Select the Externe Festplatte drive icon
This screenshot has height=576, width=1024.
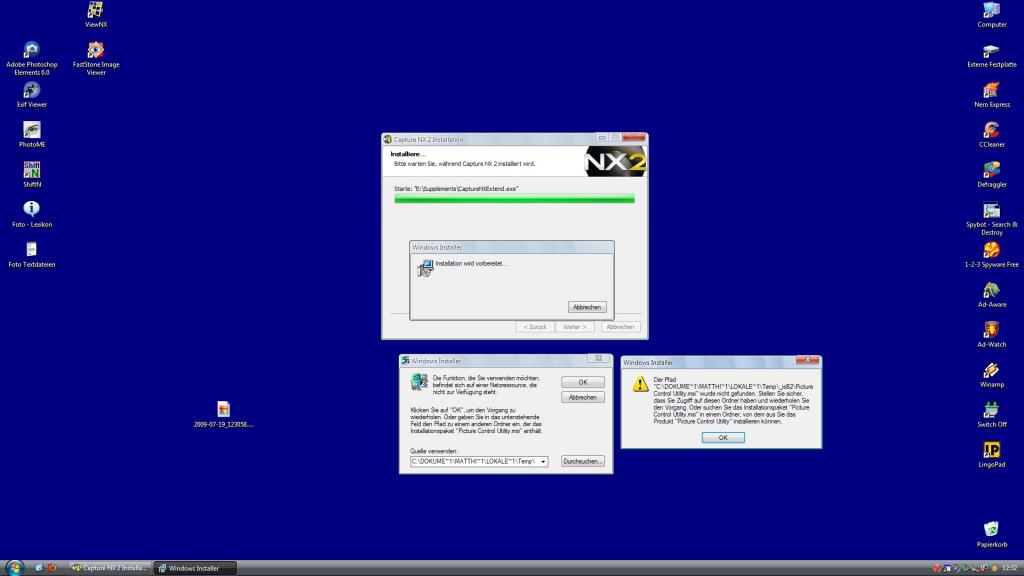click(x=991, y=54)
